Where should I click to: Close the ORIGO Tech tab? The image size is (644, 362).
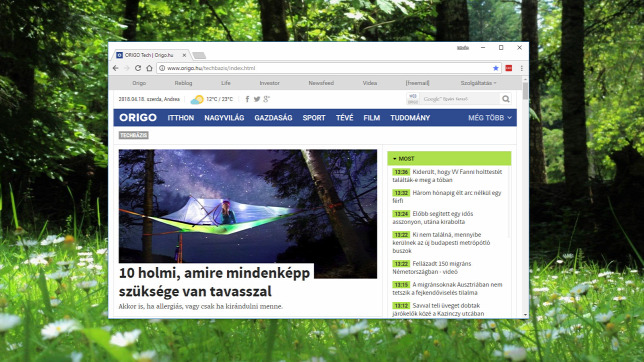pyautogui.click(x=184, y=55)
